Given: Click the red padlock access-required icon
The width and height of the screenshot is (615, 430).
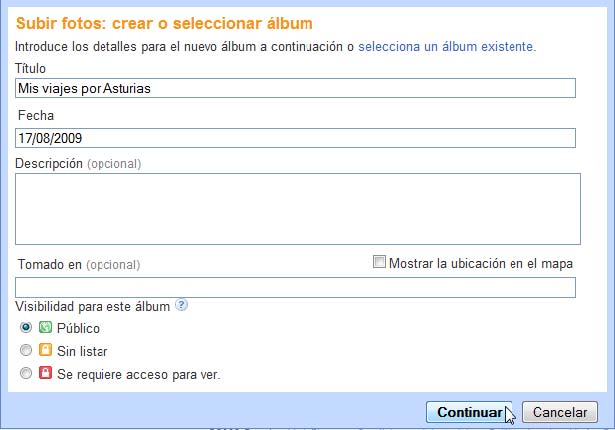Looking at the screenshot, I should pyautogui.click(x=45, y=372).
